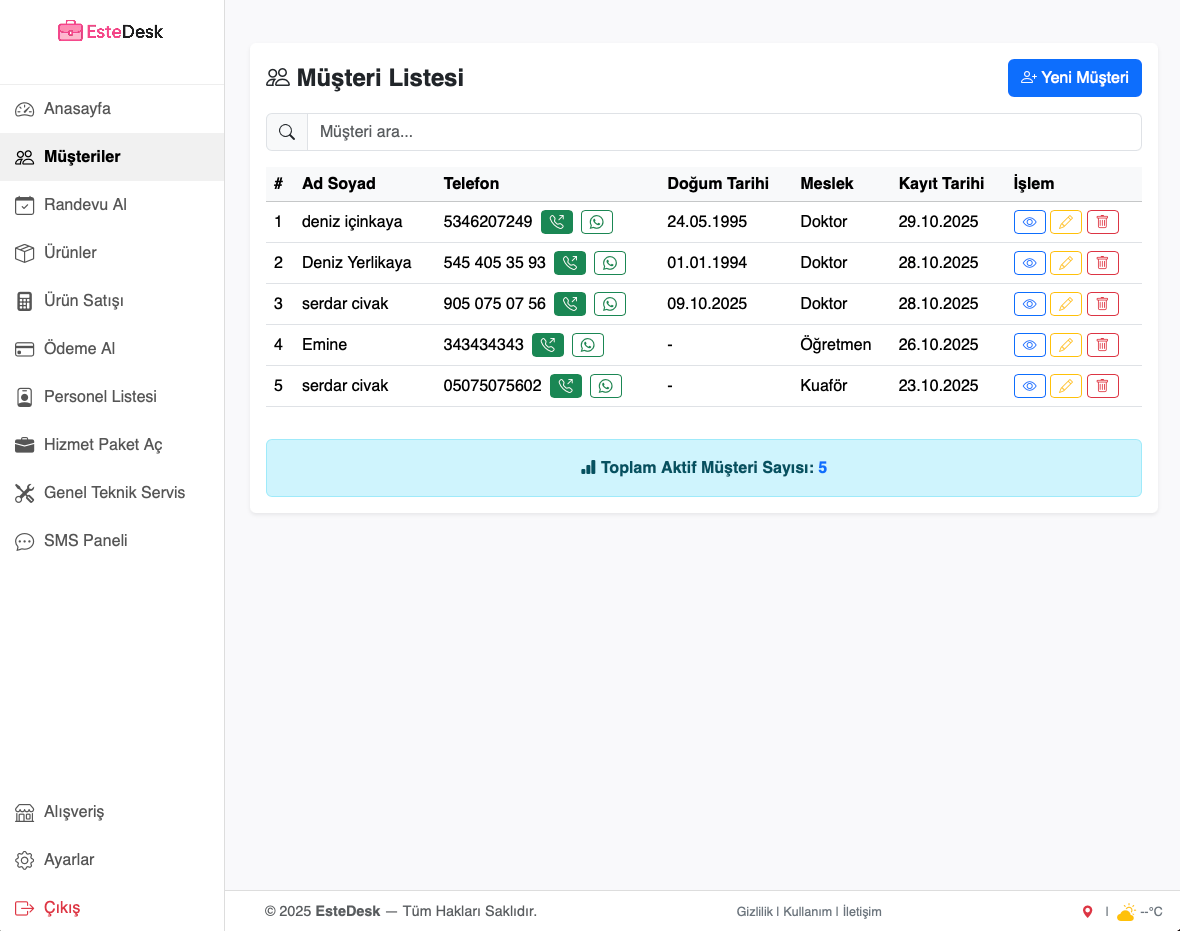Screen dimensions: 1180x931
Task: View details of Deniz Yerlikaya
Action: tap(1029, 263)
